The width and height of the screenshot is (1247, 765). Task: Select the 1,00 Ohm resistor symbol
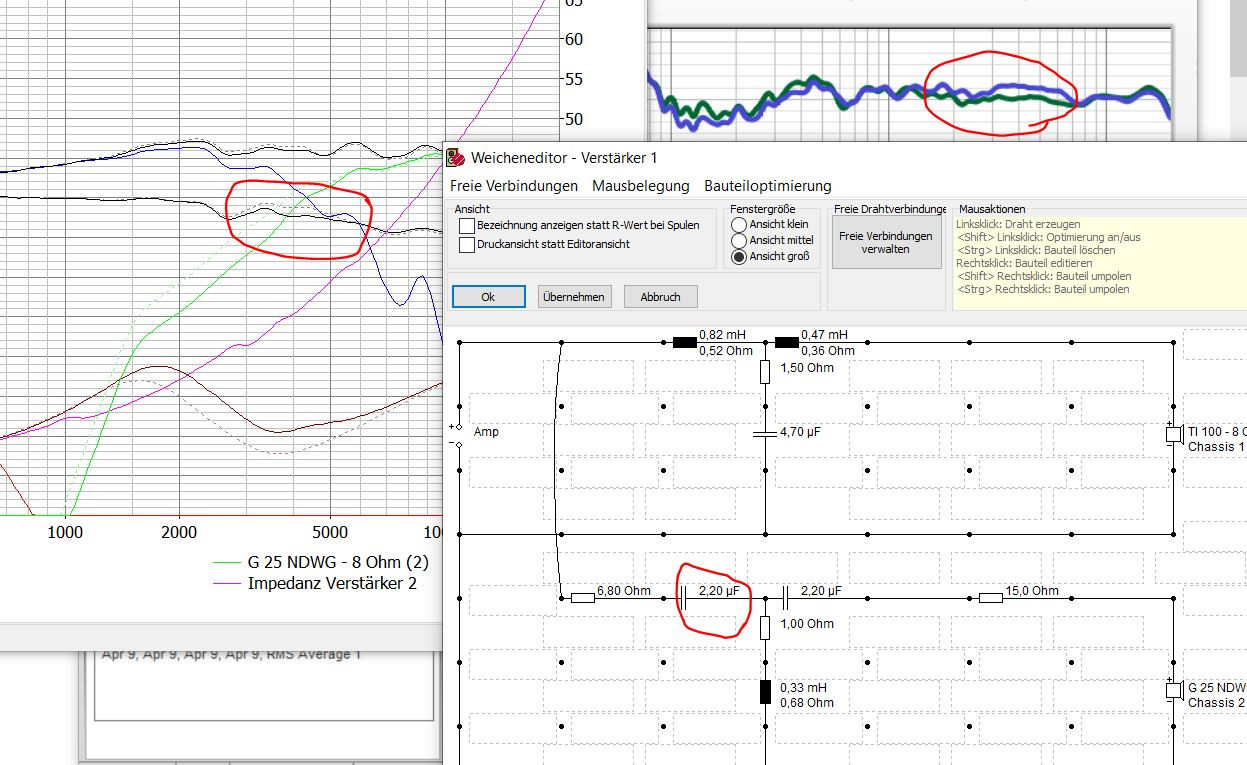(765, 628)
